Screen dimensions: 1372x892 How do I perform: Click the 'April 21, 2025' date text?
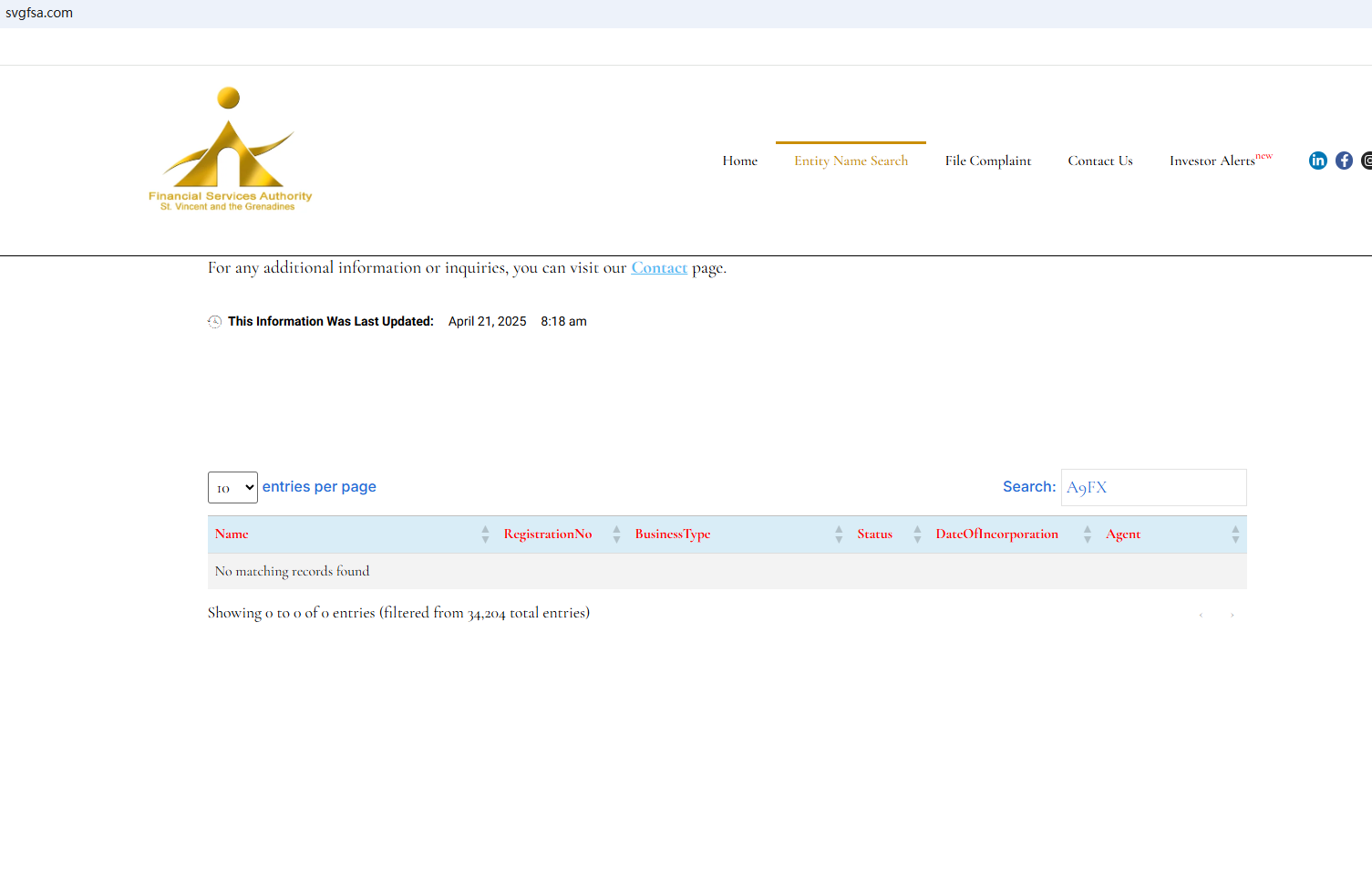pyautogui.click(x=488, y=322)
